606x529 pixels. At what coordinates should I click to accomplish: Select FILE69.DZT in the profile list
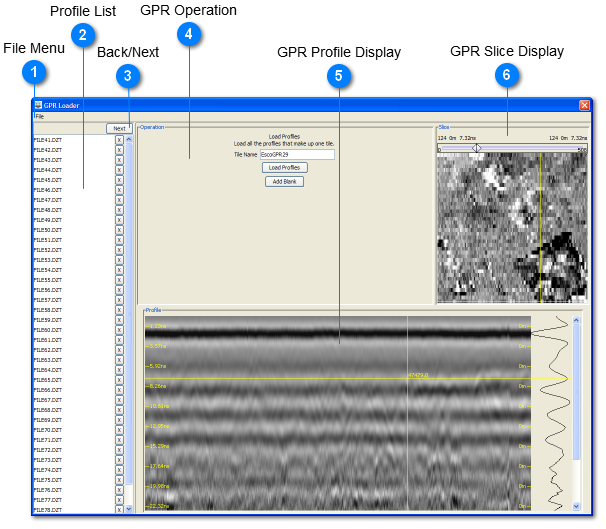coord(48,420)
